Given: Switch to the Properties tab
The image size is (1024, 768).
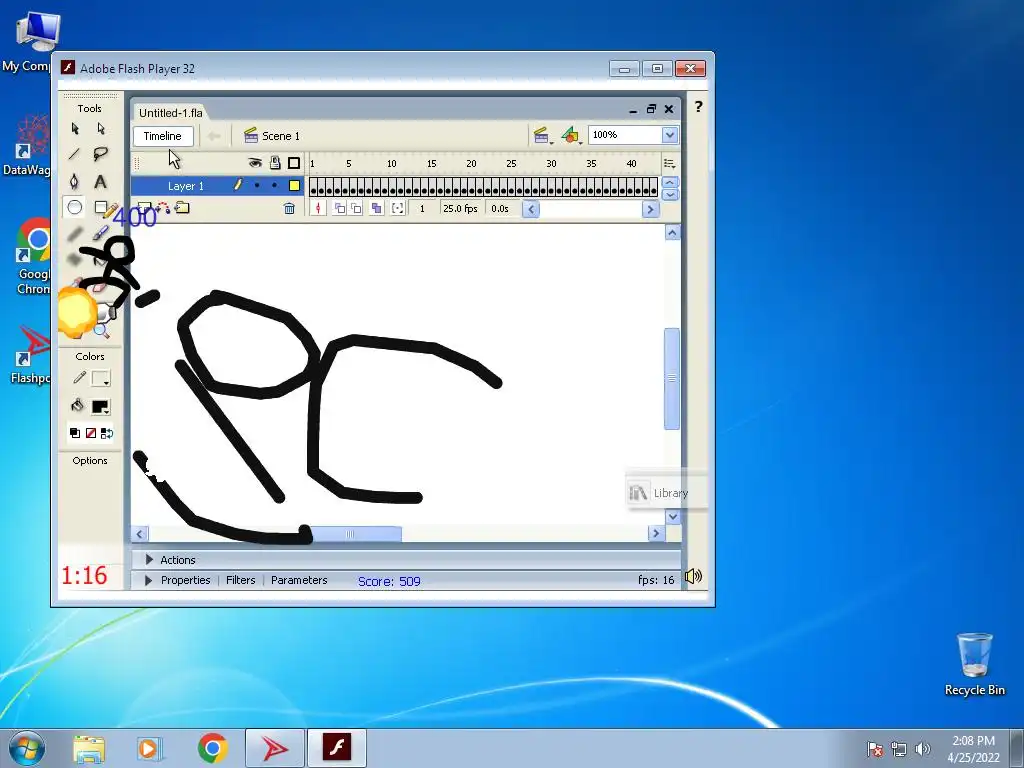Looking at the screenshot, I should click(185, 580).
